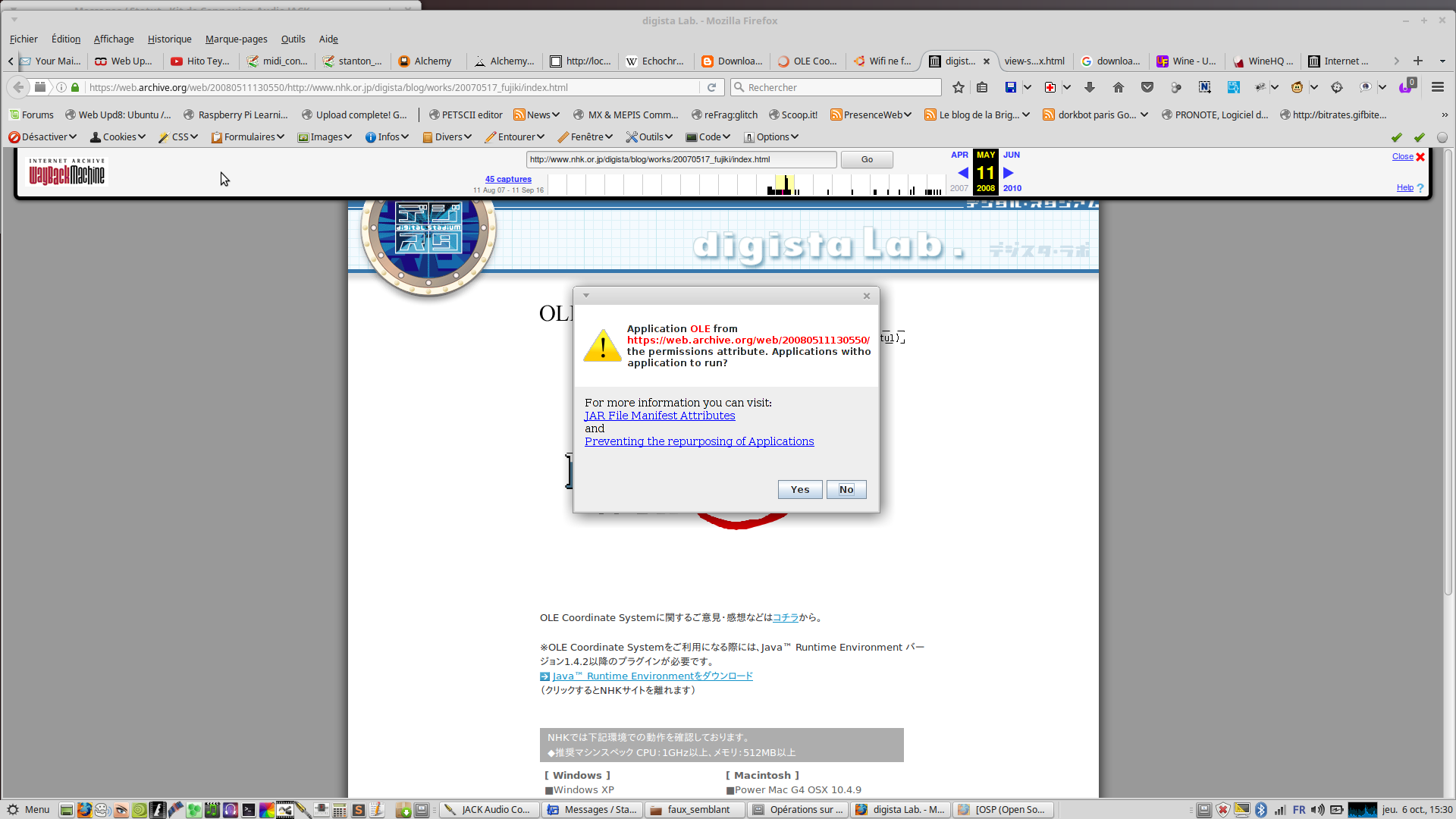
Task: Toggle the Désactiver web developer menu
Action: click(x=42, y=137)
